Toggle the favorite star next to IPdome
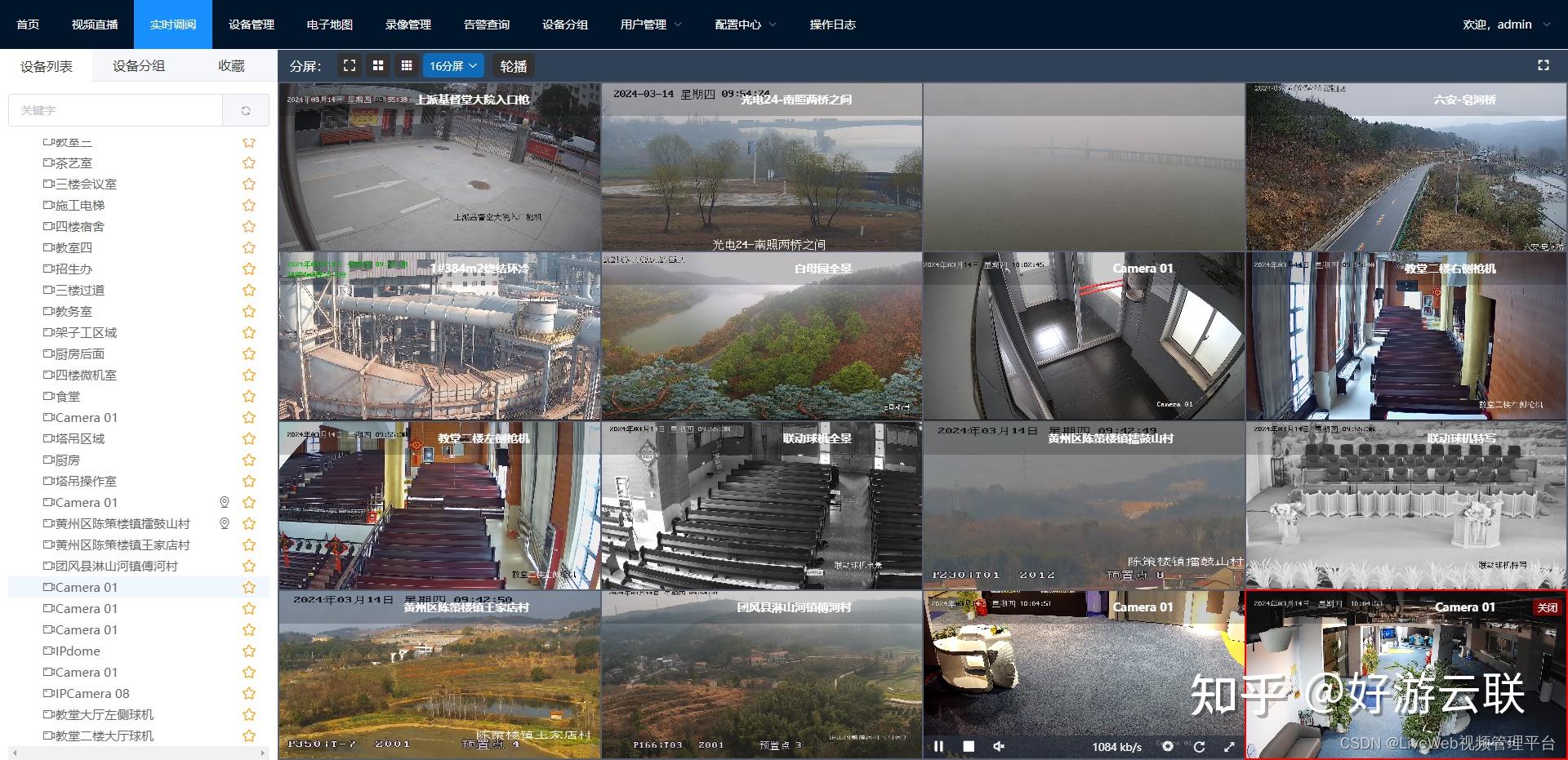 pyautogui.click(x=248, y=651)
